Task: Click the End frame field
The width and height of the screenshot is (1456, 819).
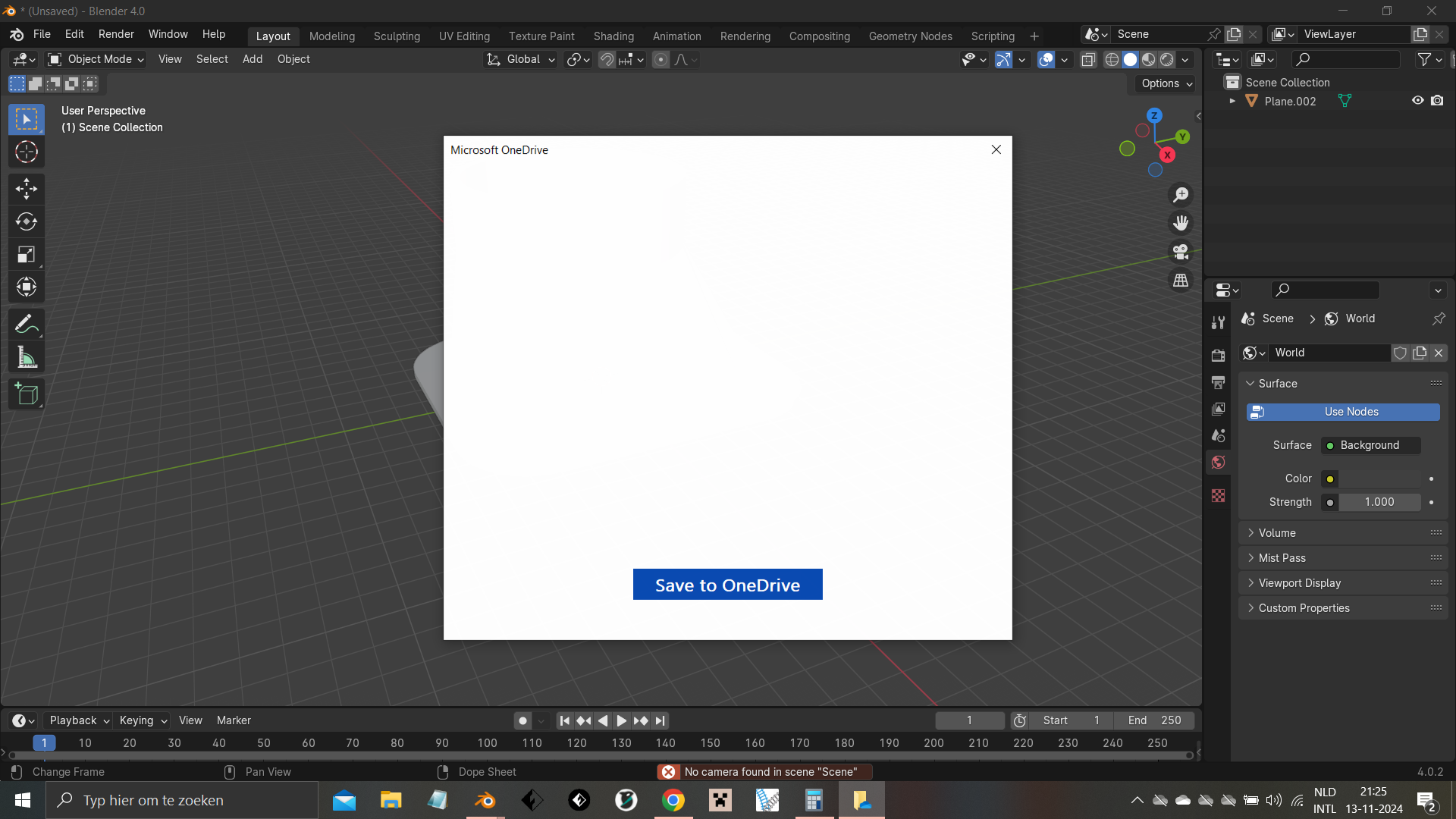Action: [1155, 721]
